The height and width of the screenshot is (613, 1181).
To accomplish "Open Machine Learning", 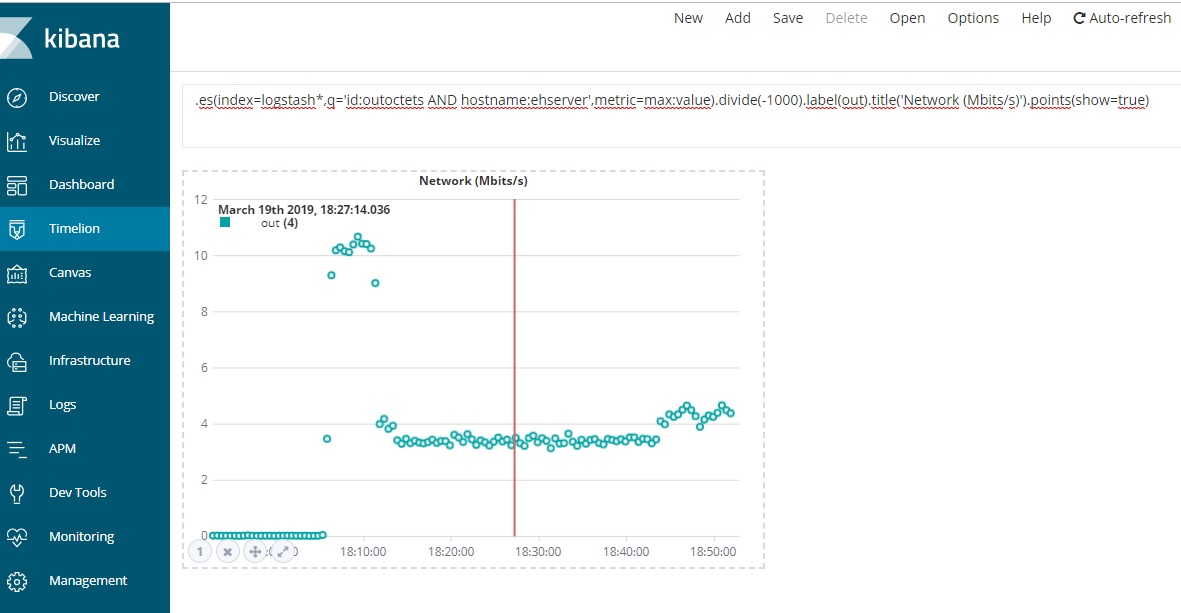I will pos(101,316).
